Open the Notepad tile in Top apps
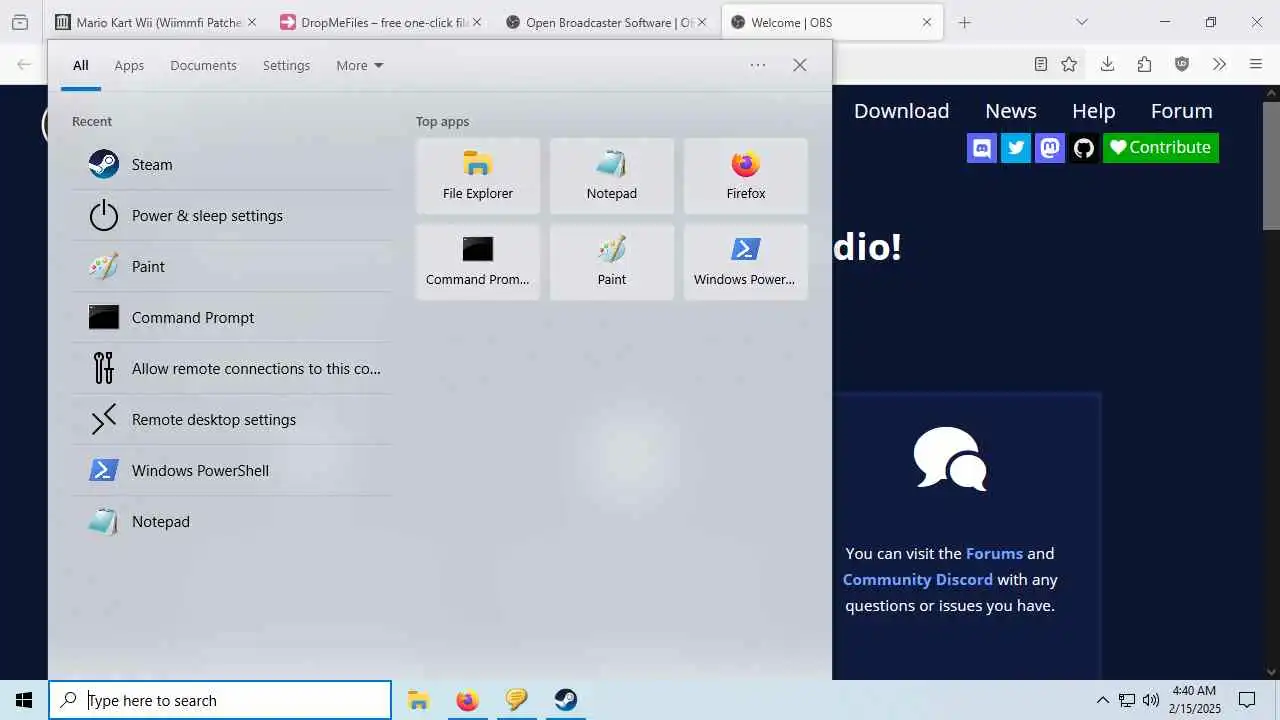The height and width of the screenshot is (720, 1280). click(x=612, y=176)
